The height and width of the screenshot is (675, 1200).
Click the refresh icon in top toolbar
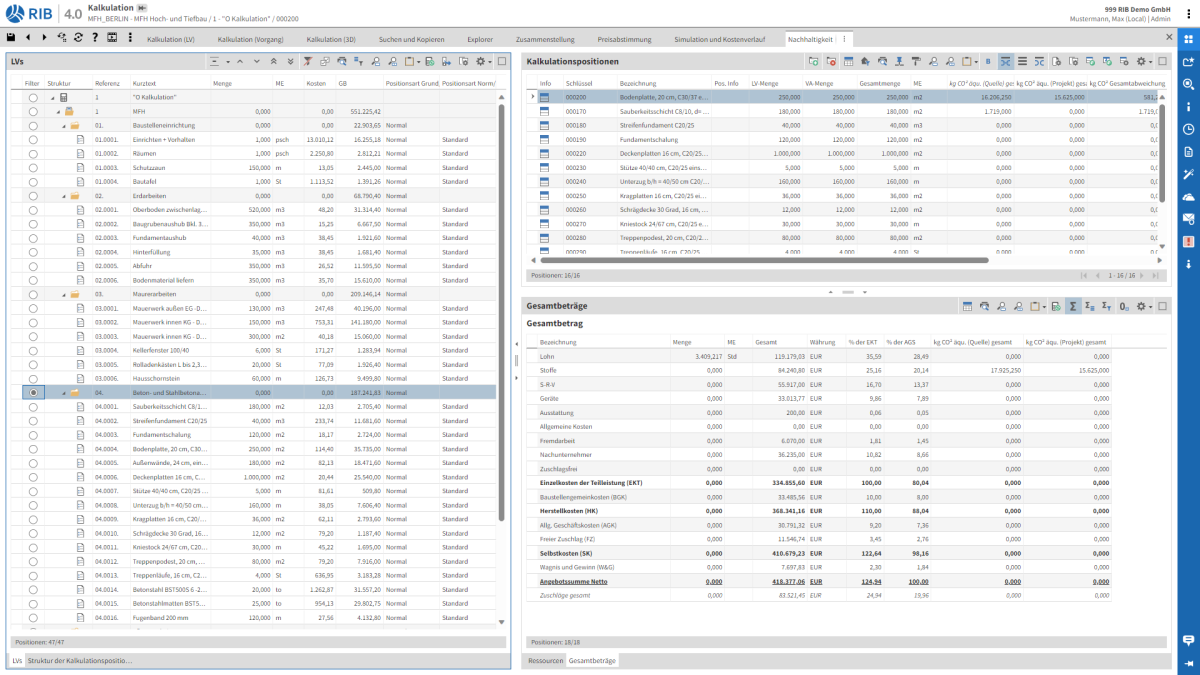point(78,37)
